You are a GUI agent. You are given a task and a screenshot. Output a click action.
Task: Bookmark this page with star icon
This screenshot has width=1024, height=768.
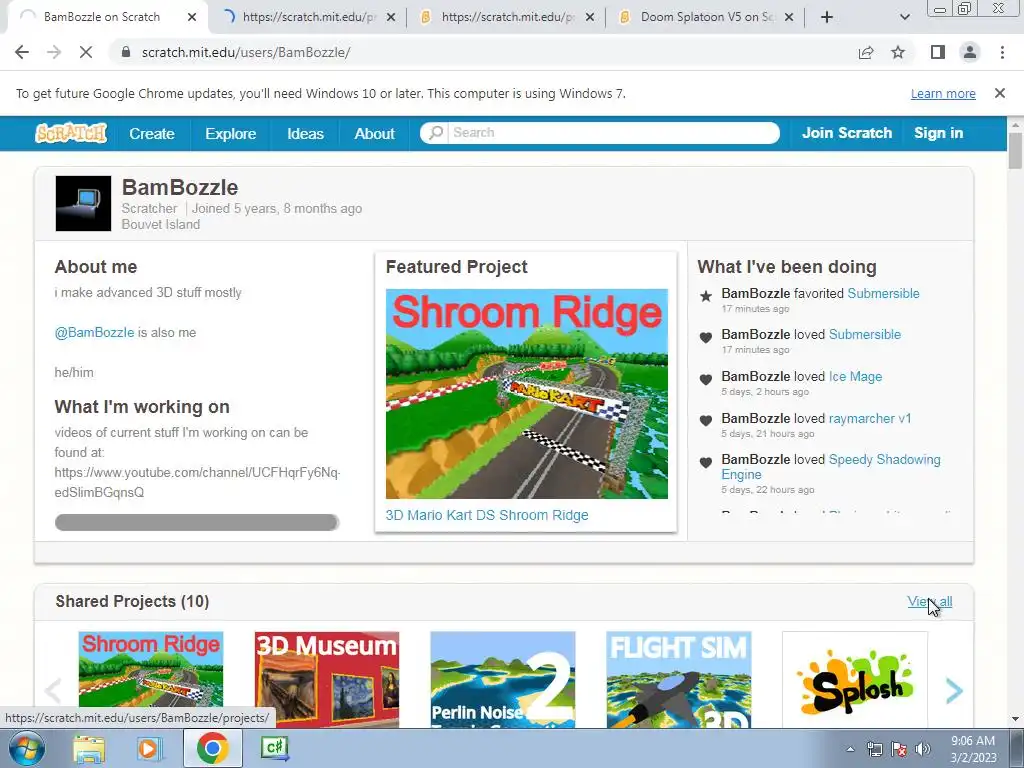click(x=899, y=52)
